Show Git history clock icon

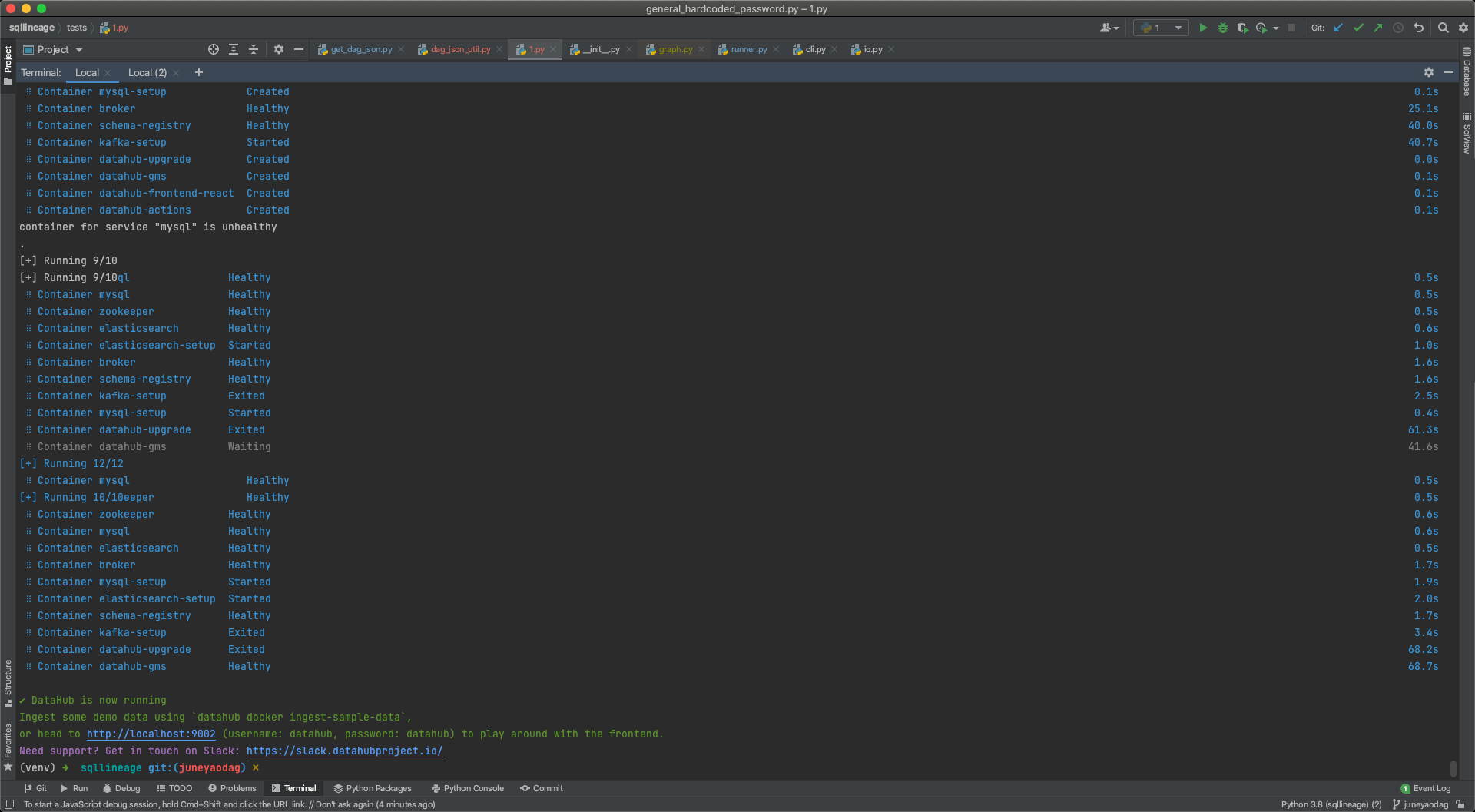click(1398, 28)
